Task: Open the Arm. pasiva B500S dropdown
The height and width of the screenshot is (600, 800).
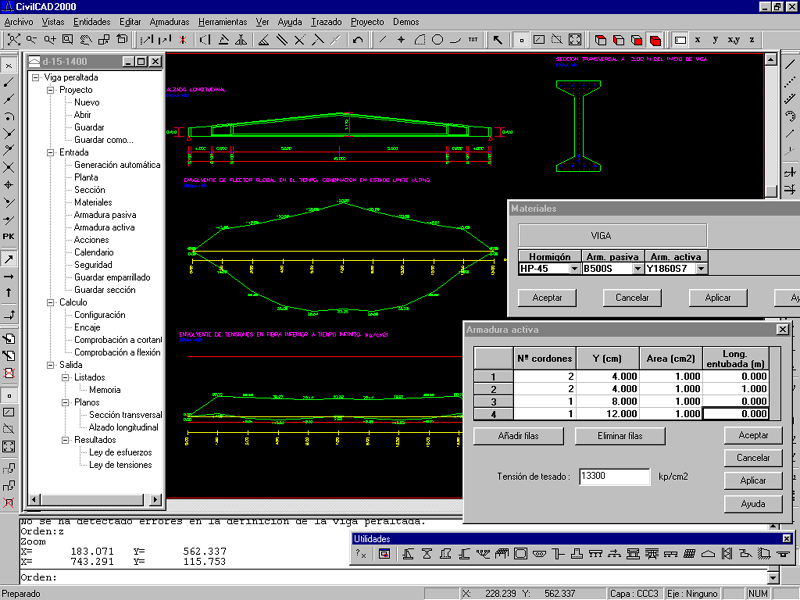Action: point(637,268)
